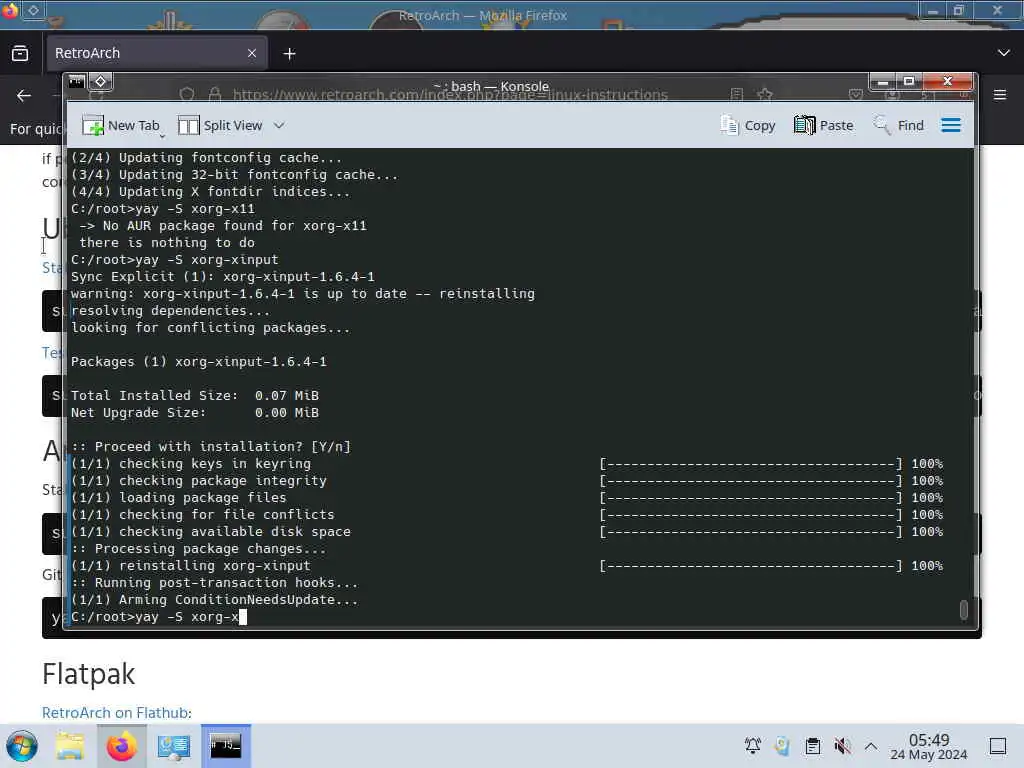Open the clipboard tray icon
This screenshot has height=768, width=1024.
[x=812, y=746]
